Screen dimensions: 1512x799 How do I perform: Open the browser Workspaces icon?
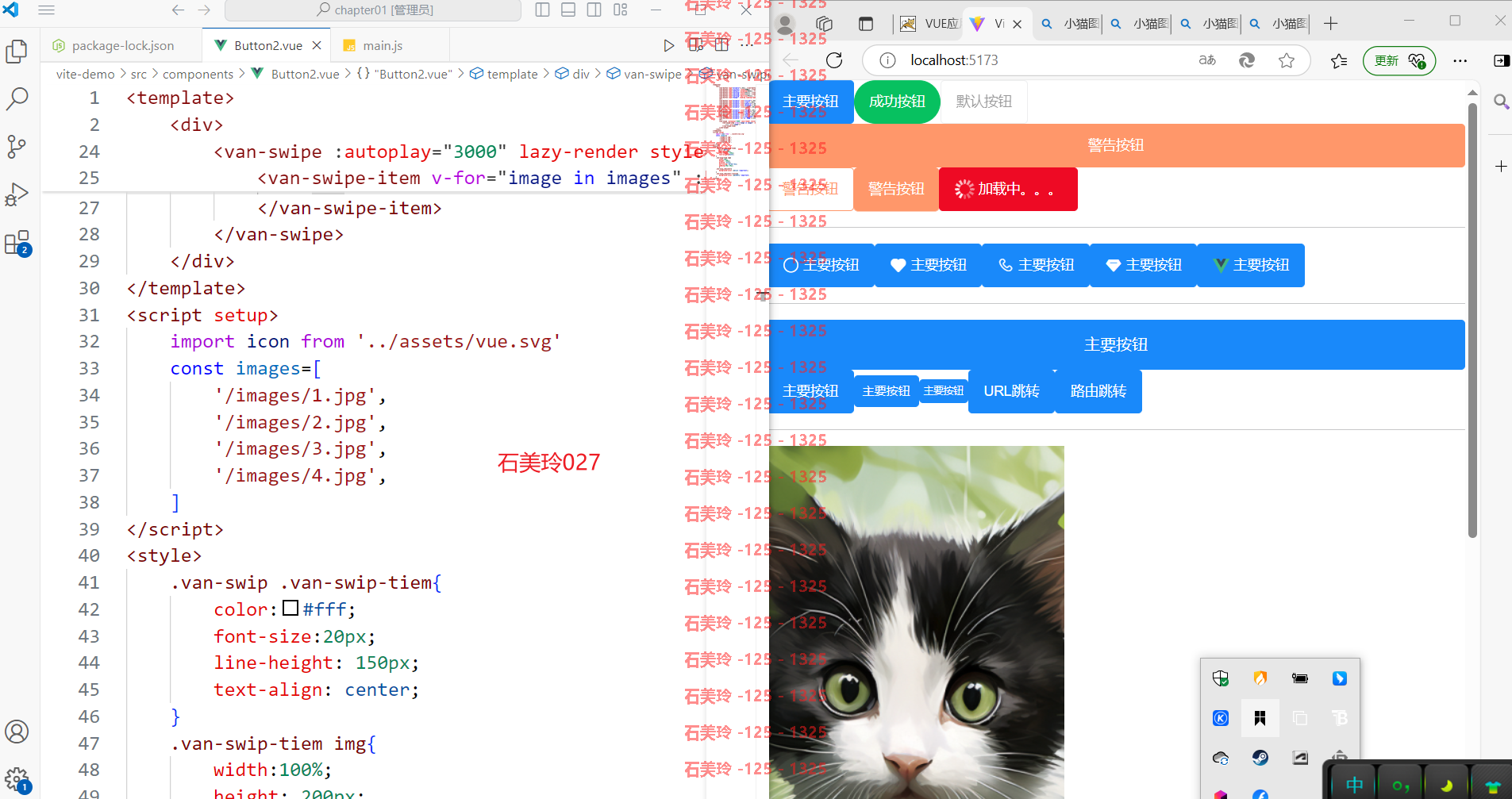[824, 24]
